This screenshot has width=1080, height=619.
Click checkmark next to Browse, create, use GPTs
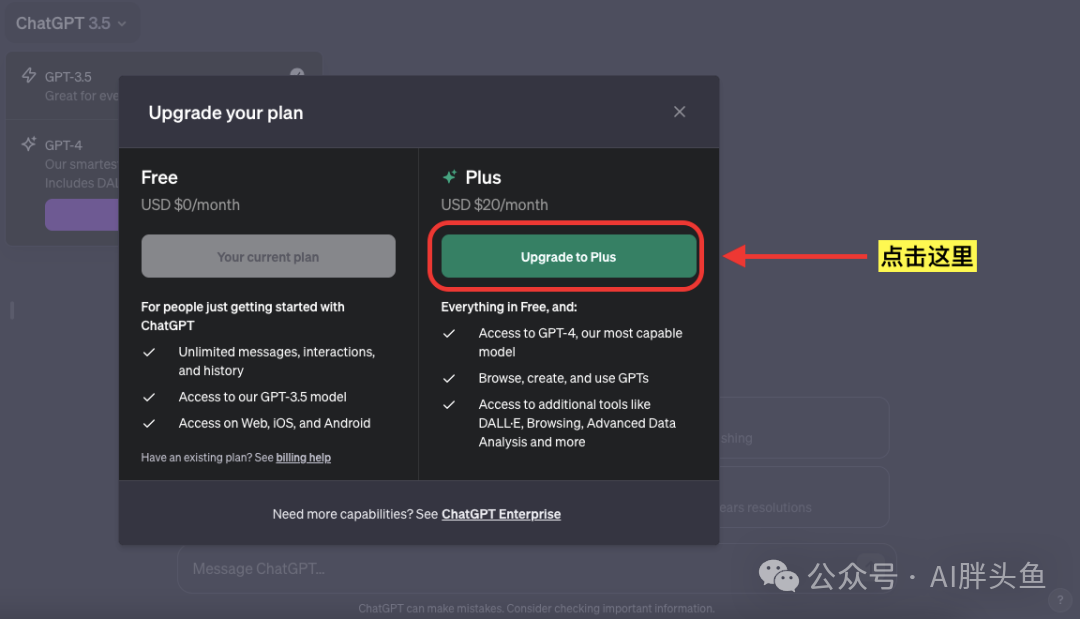click(449, 379)
